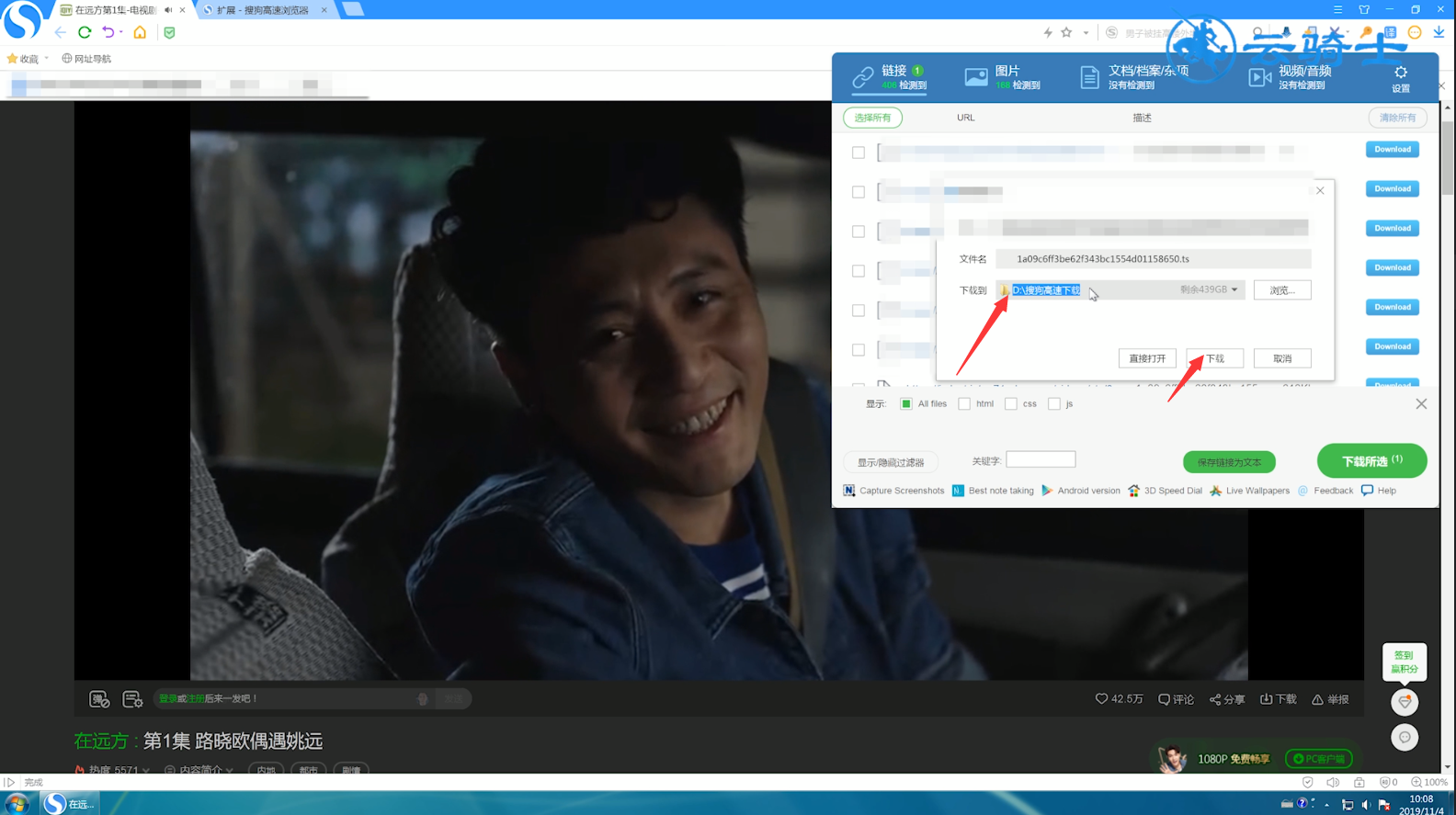Mute the tab with the speaker icon
1456x815 pixels.
click(x=168, y=10)
